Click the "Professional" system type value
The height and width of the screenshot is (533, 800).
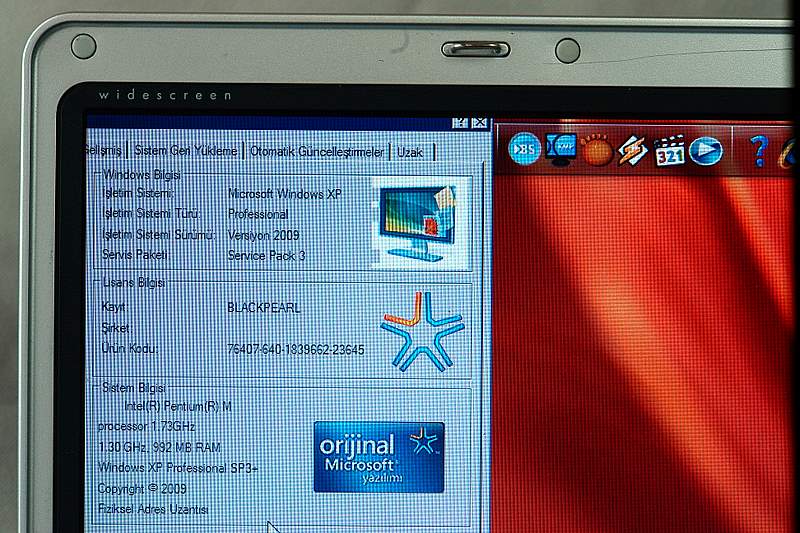258,214
